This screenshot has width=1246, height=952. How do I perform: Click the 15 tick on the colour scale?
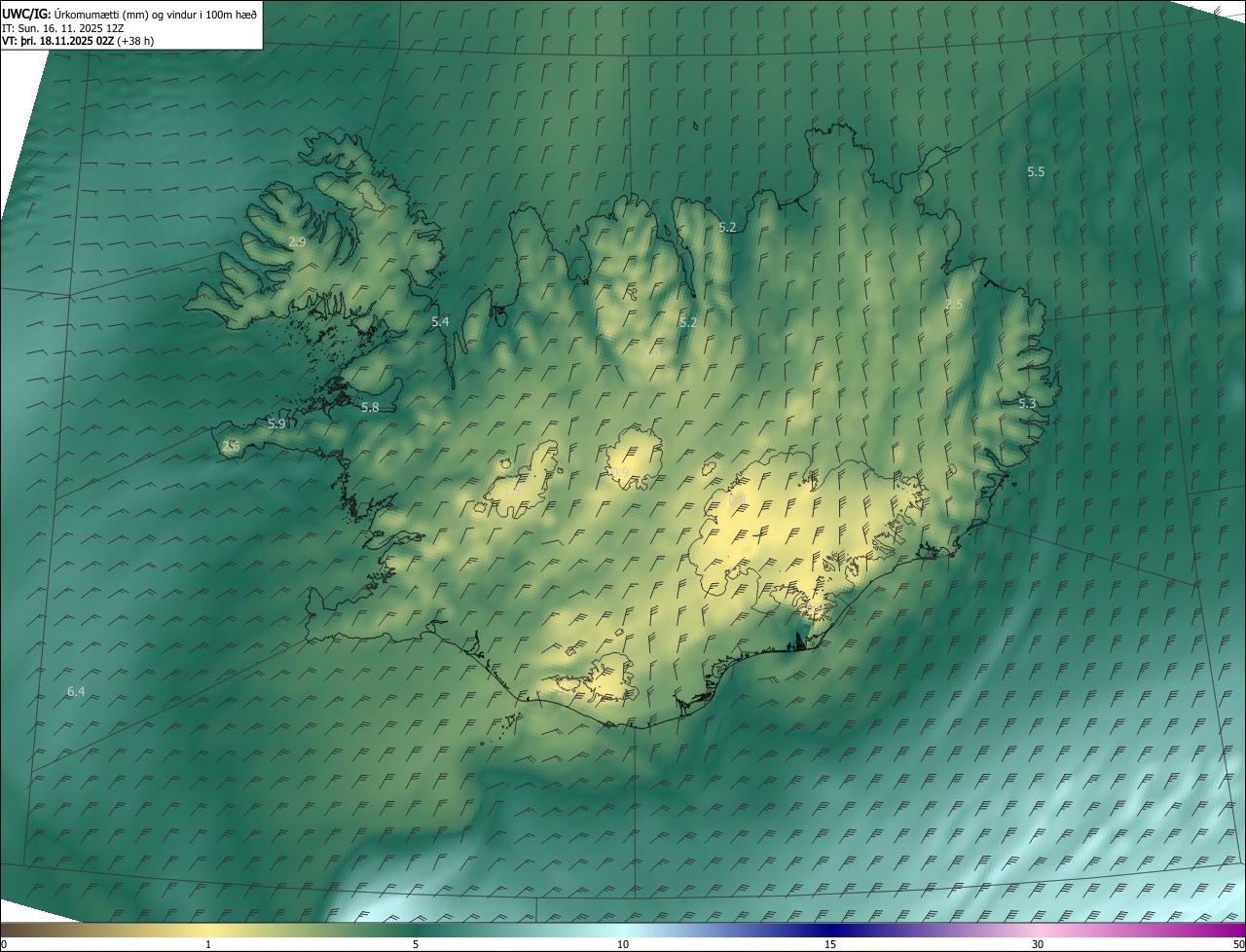[830, 945]
